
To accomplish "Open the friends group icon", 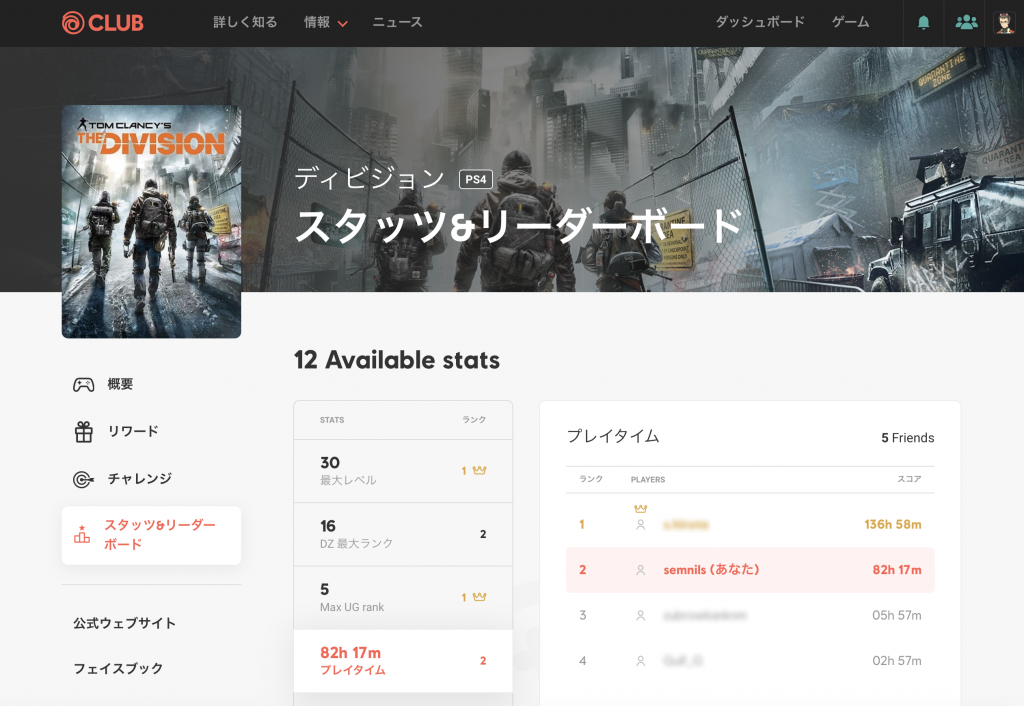I will [x=967, y=22].
